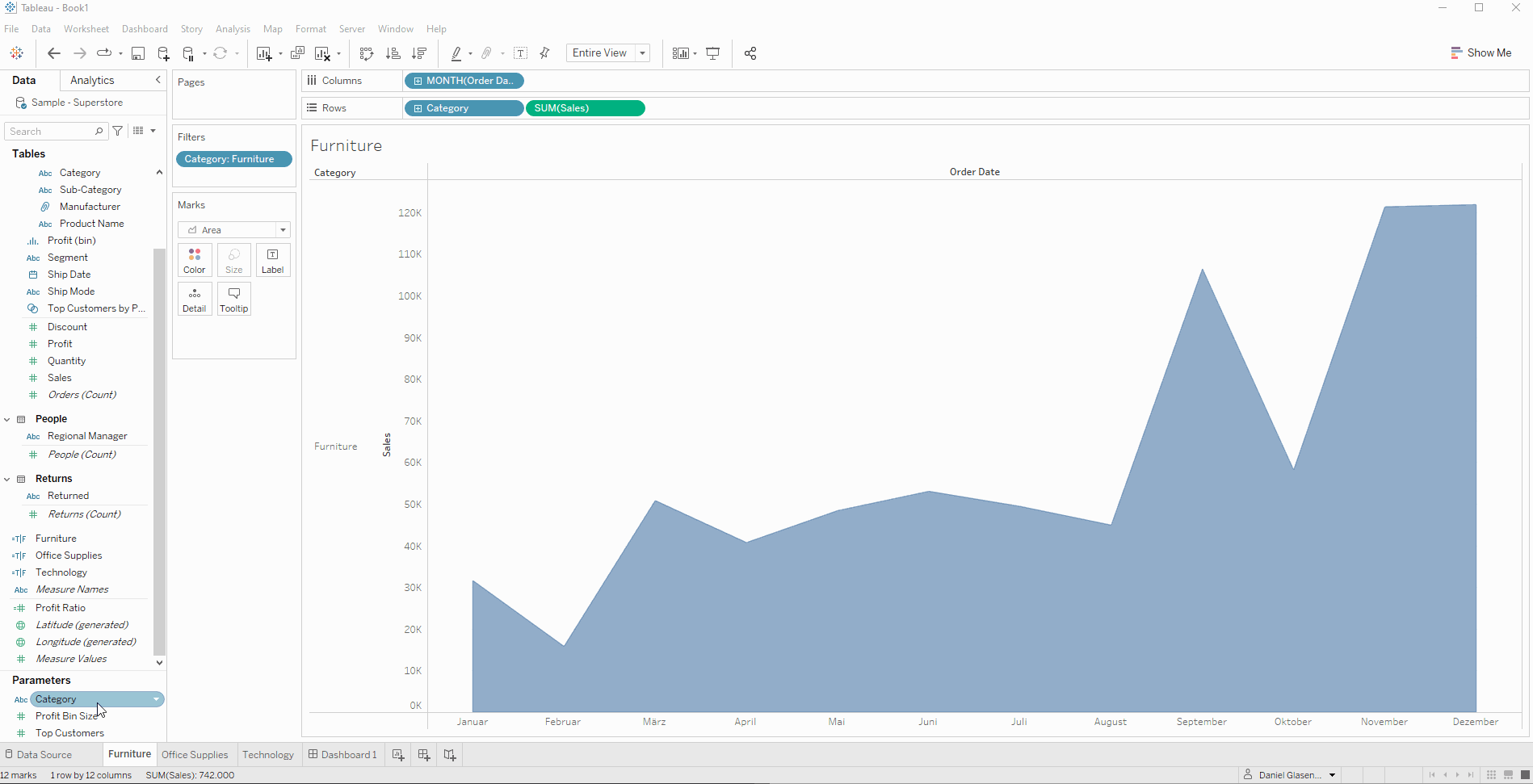Image resolution: width=1533 pixels, height=784 pixels.
Task: Sort the data descending via toolbar
Action: (420, 52)
